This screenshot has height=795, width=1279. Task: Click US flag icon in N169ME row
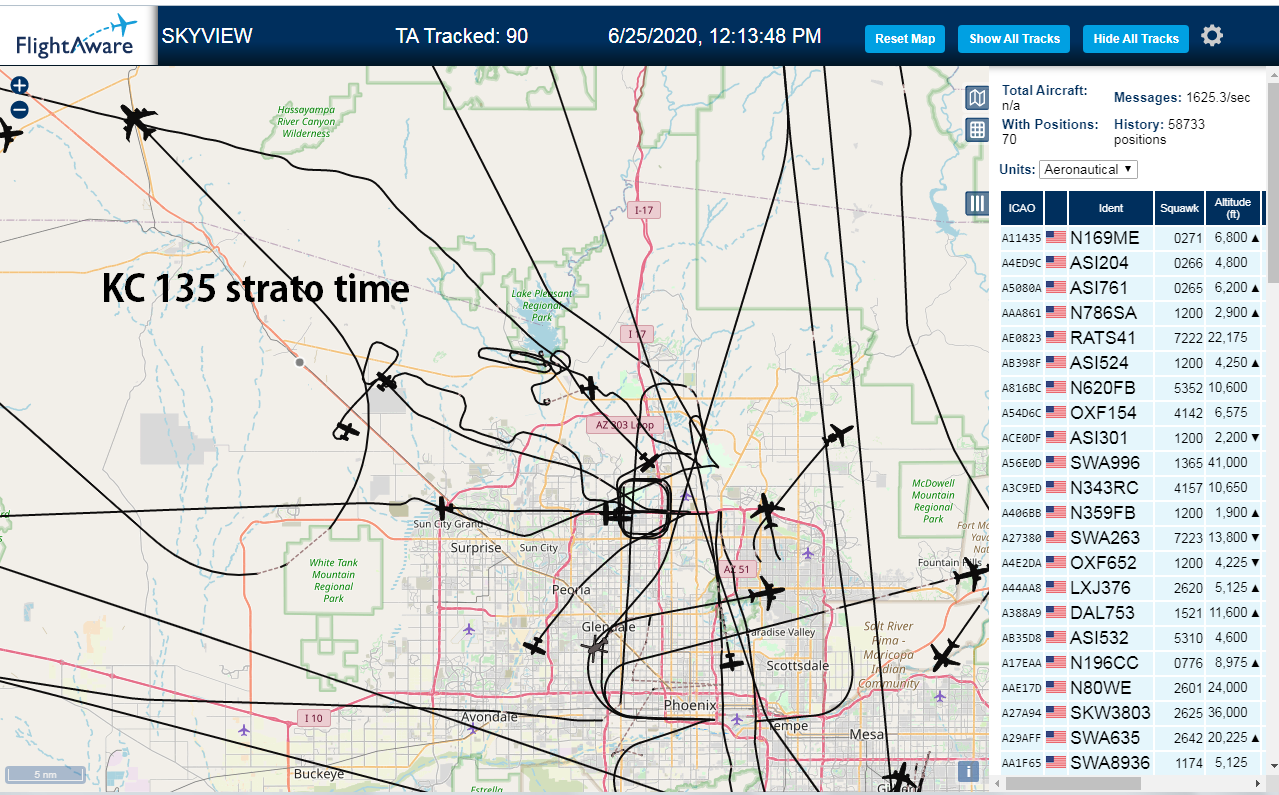pos(1055,238)
